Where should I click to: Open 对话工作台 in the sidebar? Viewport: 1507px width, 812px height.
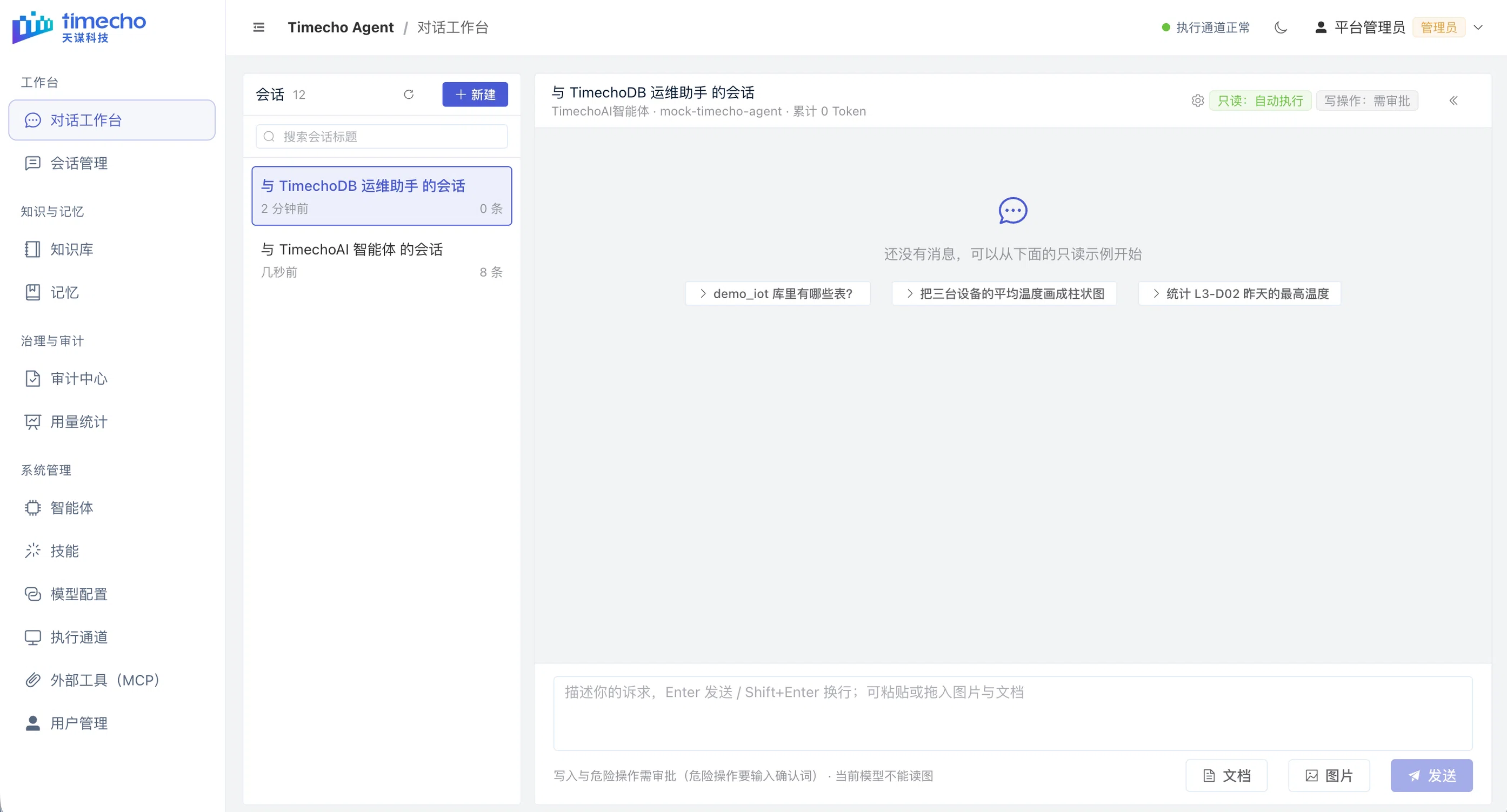pyautogui.click(x=112, y=120)
